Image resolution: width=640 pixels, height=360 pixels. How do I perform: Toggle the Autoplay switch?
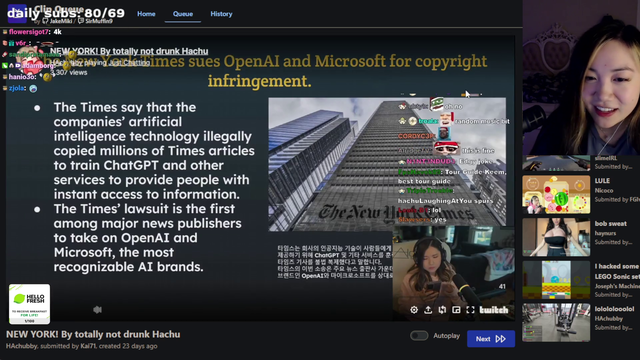tap(419, 336)
